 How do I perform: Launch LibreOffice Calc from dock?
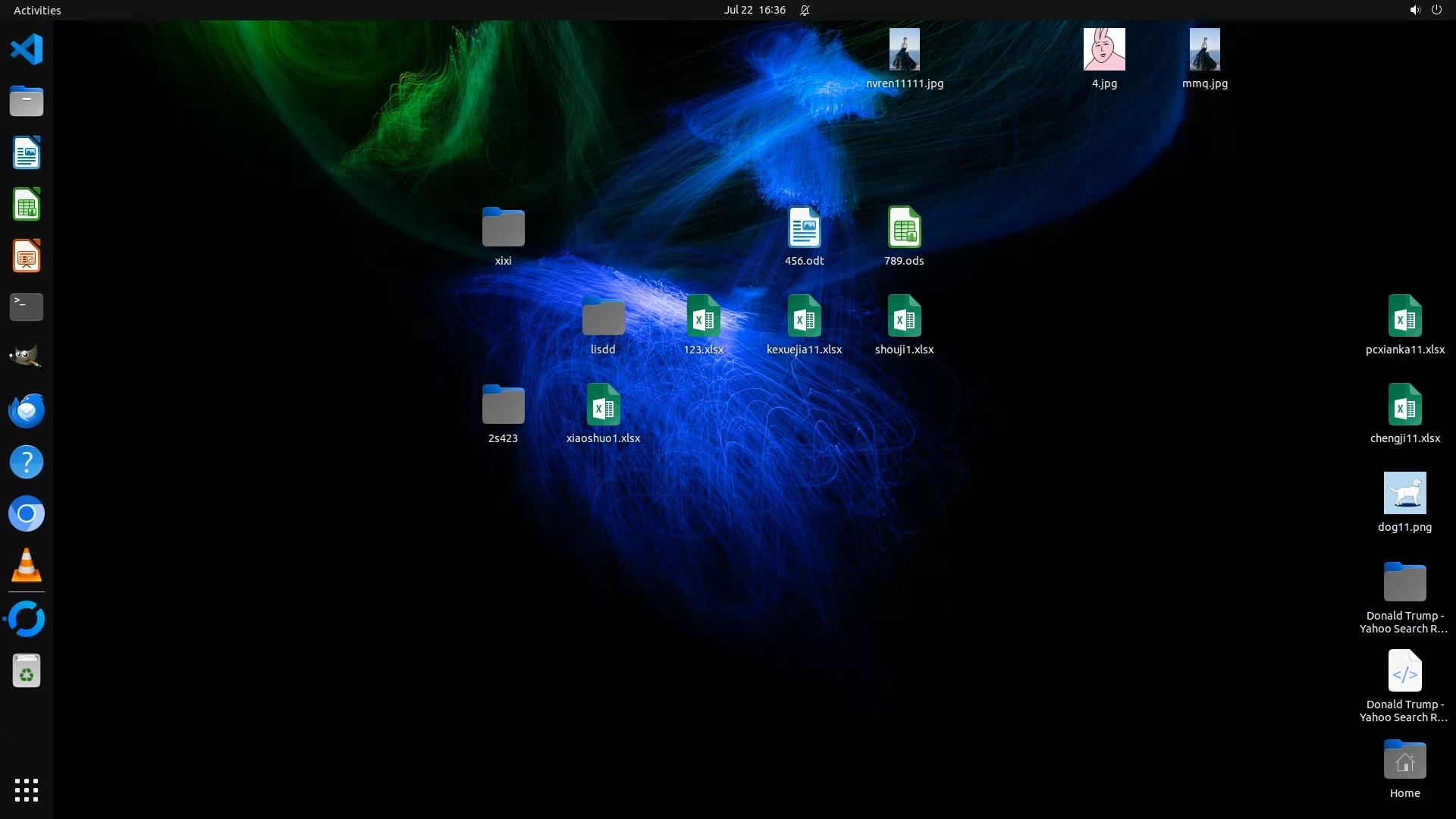click(27, 205)
